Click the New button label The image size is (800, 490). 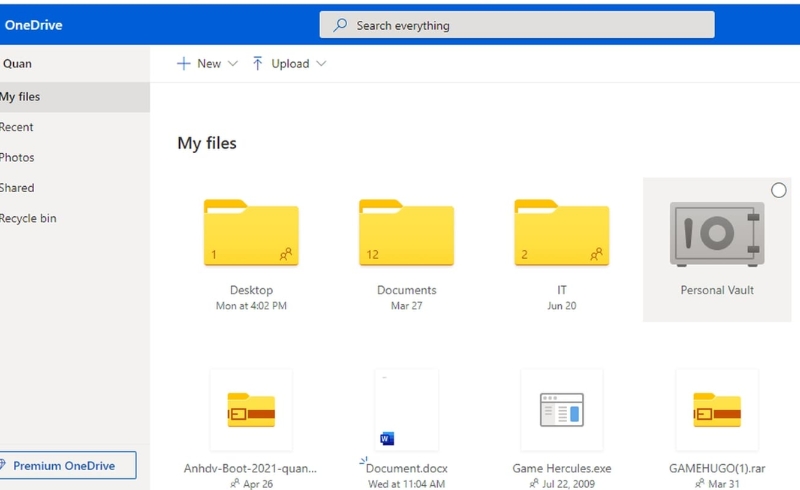[209, 63]
